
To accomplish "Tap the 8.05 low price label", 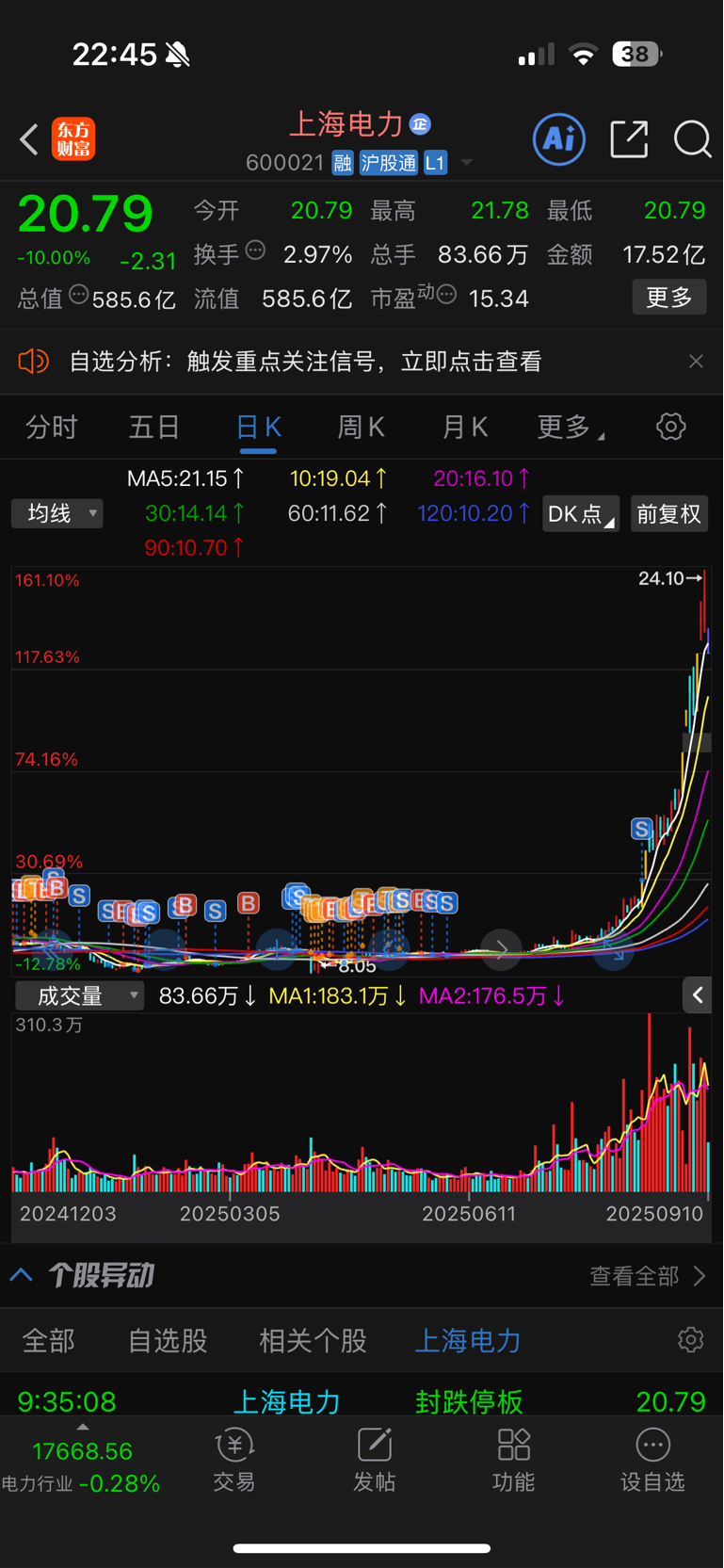I will 348,966.
